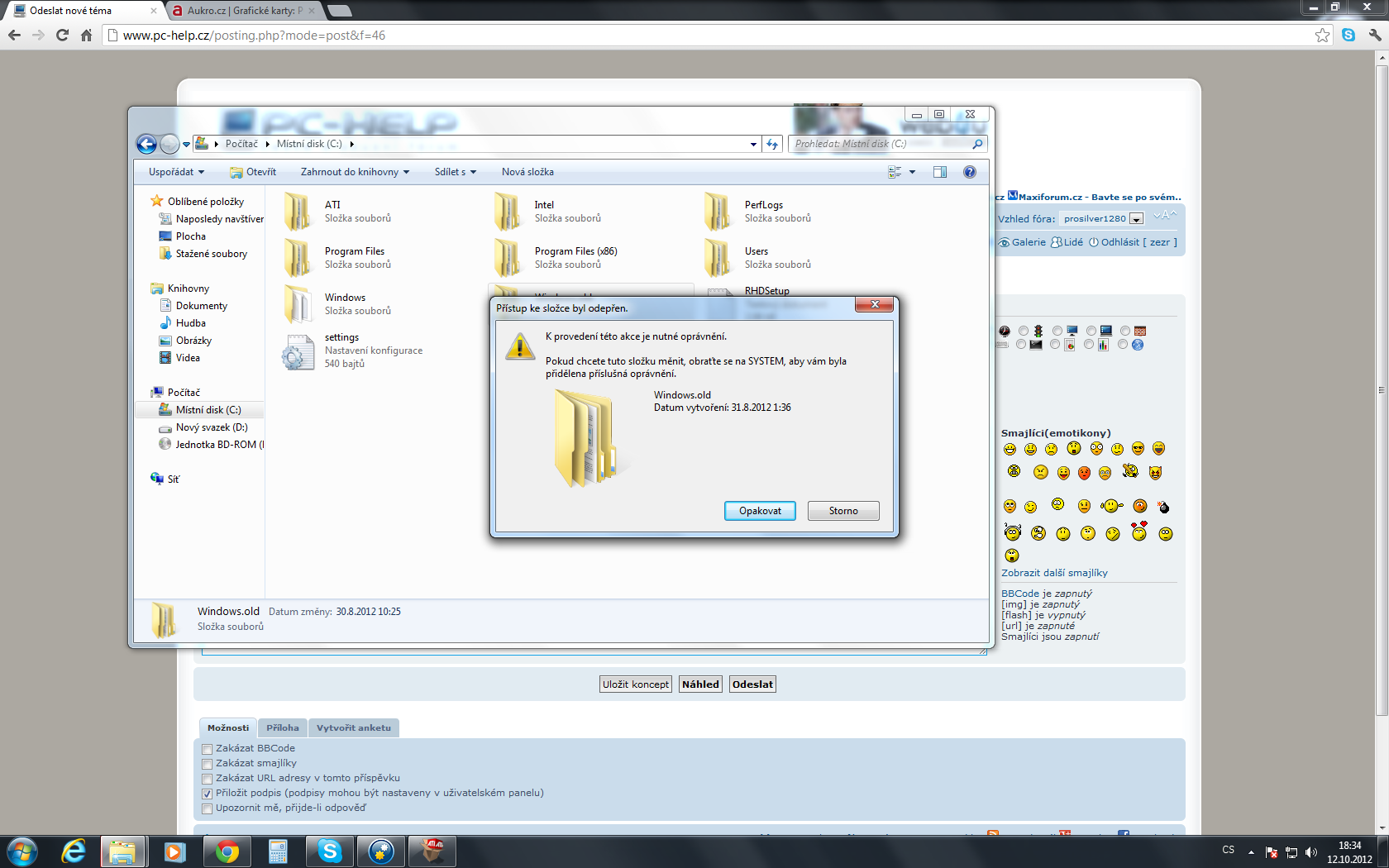Screen dimensions: 1389x868
Task: Select the Intel folder icon
Action: point(508,212)
